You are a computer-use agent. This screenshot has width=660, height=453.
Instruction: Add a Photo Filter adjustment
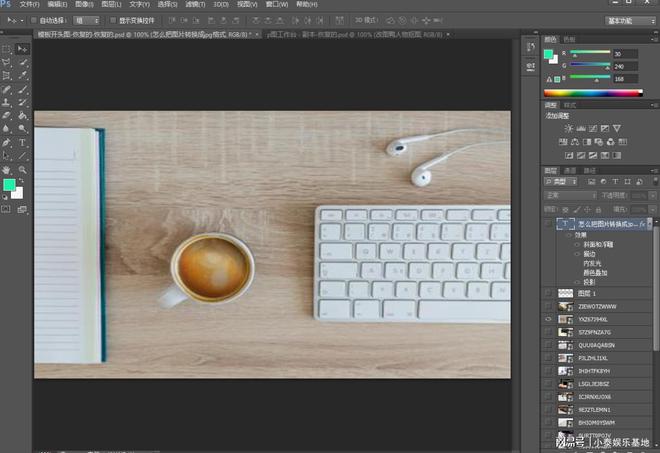coord(599,142)
